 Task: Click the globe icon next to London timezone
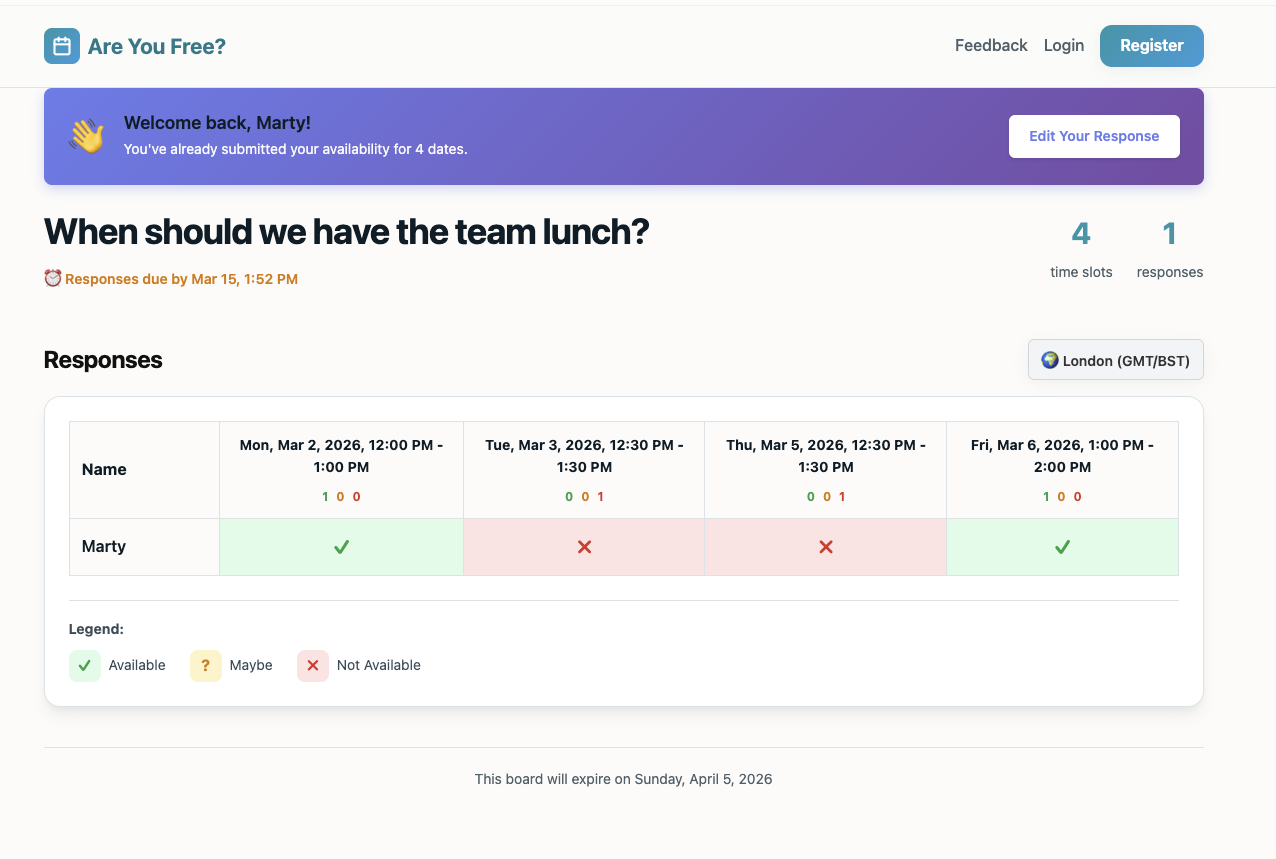pos(1051,360)
